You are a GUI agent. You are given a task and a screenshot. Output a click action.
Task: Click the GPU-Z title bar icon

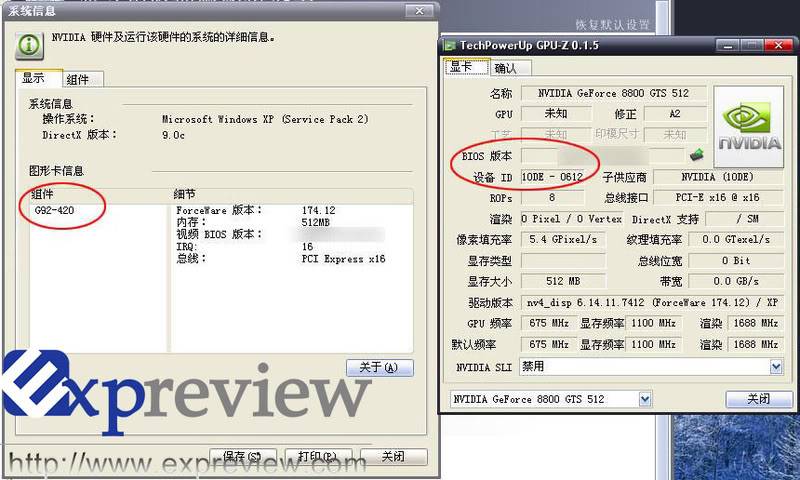pyautogui.click(x=449, y=45)
